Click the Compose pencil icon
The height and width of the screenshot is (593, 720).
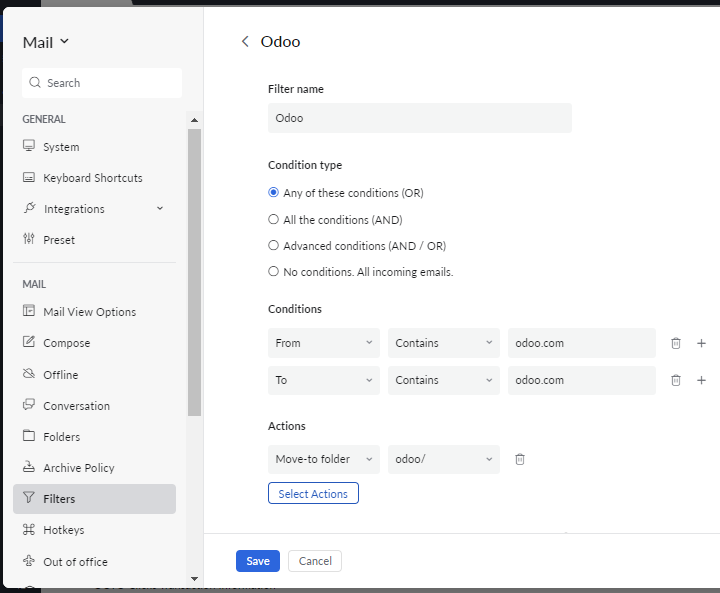(x=29, y=342)
